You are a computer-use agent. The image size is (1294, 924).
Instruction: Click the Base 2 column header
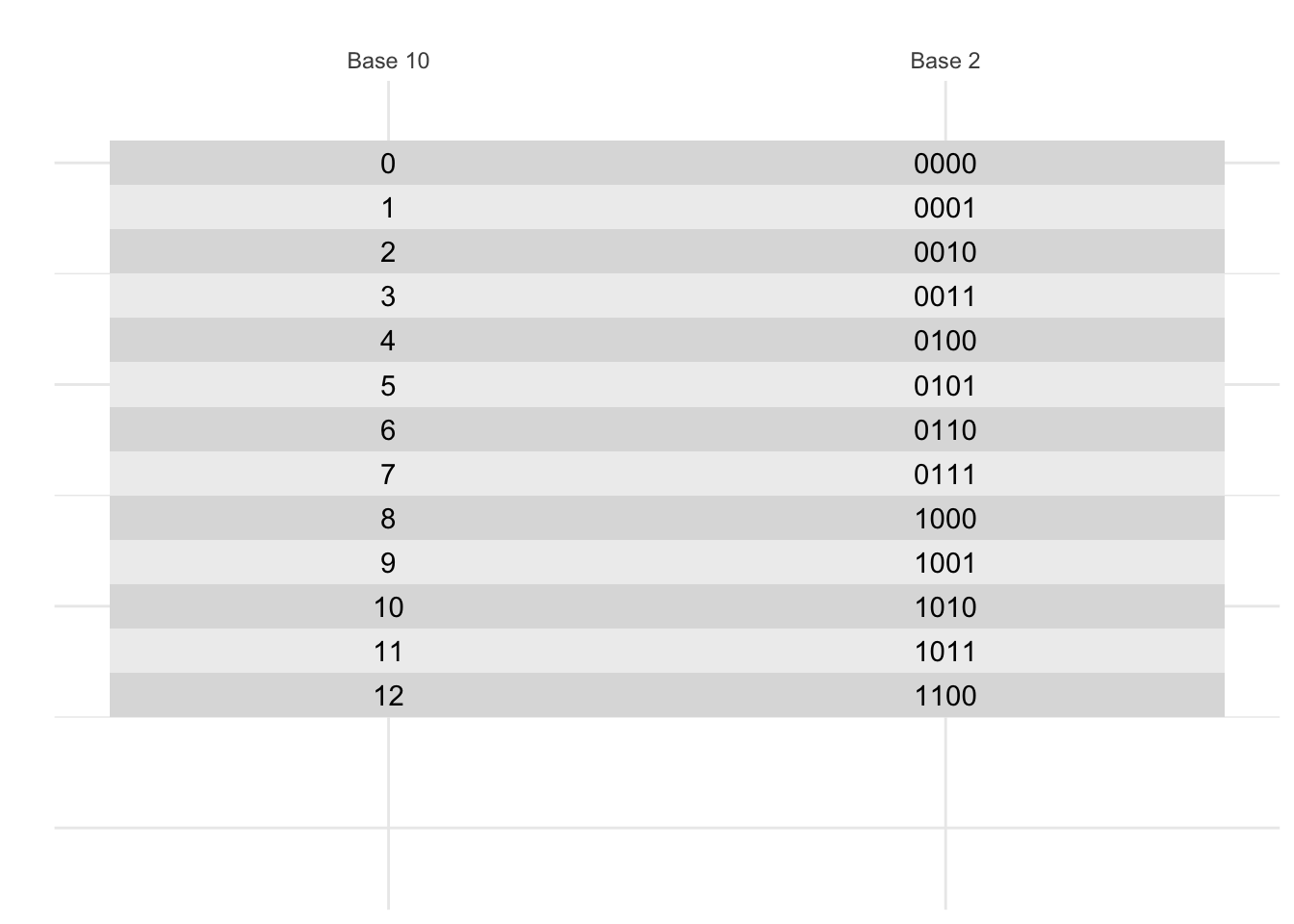pyautogui.click(x=945, y=62)
